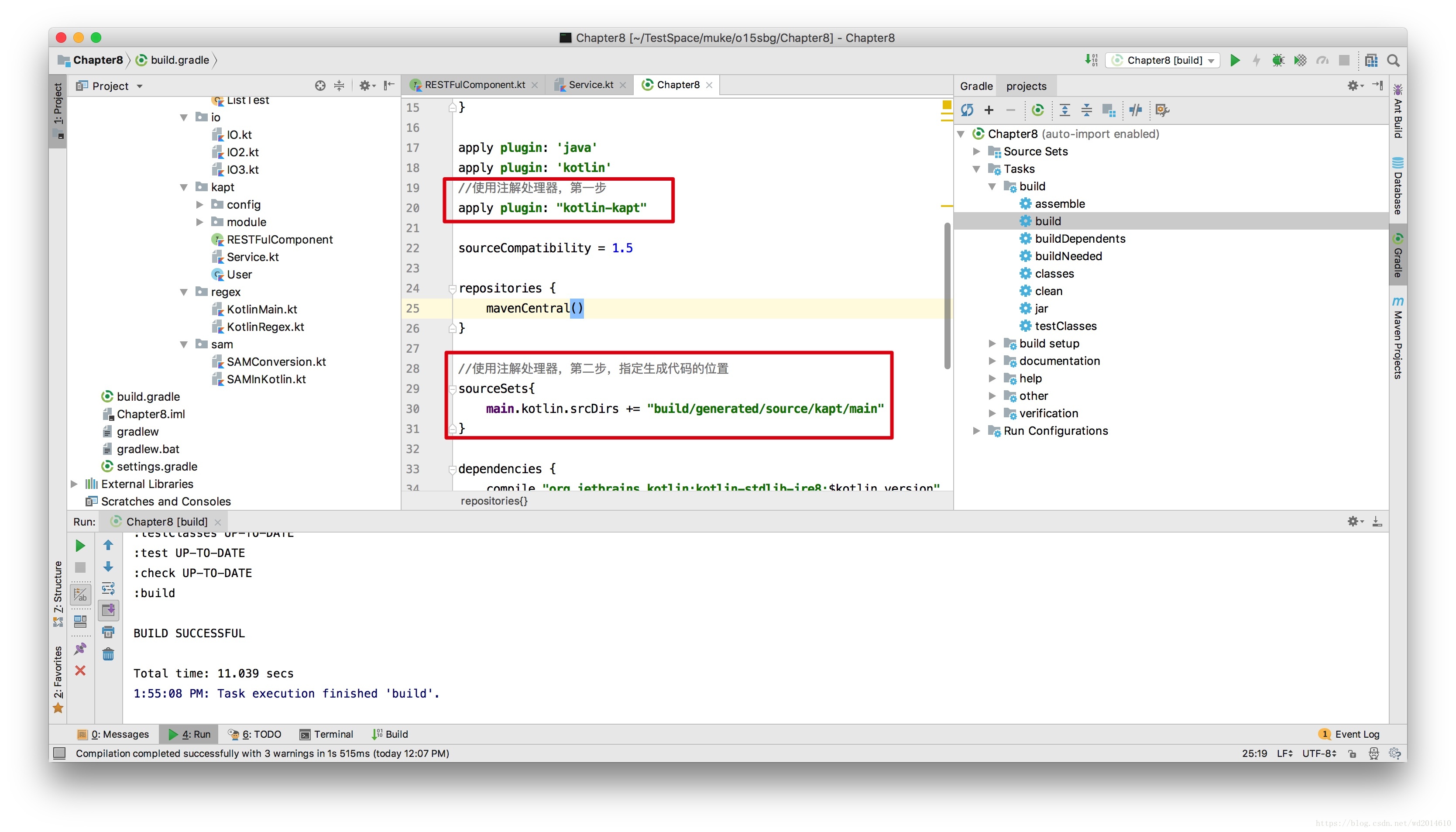Image resolution: width=1456 pixels, height=832 pixels.
Task: Collapse all nodes in Gradle tree
Action: pyautogui.click(x=1086, y=110)
